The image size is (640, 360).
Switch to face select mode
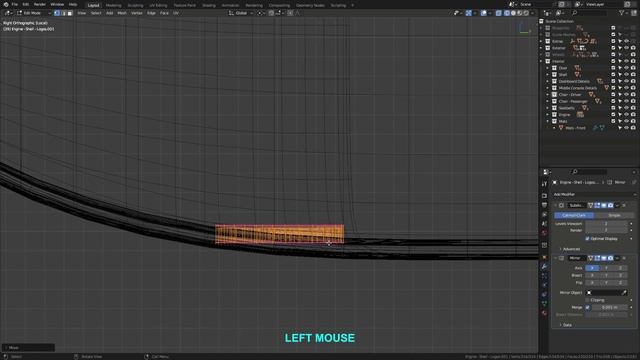70,13
